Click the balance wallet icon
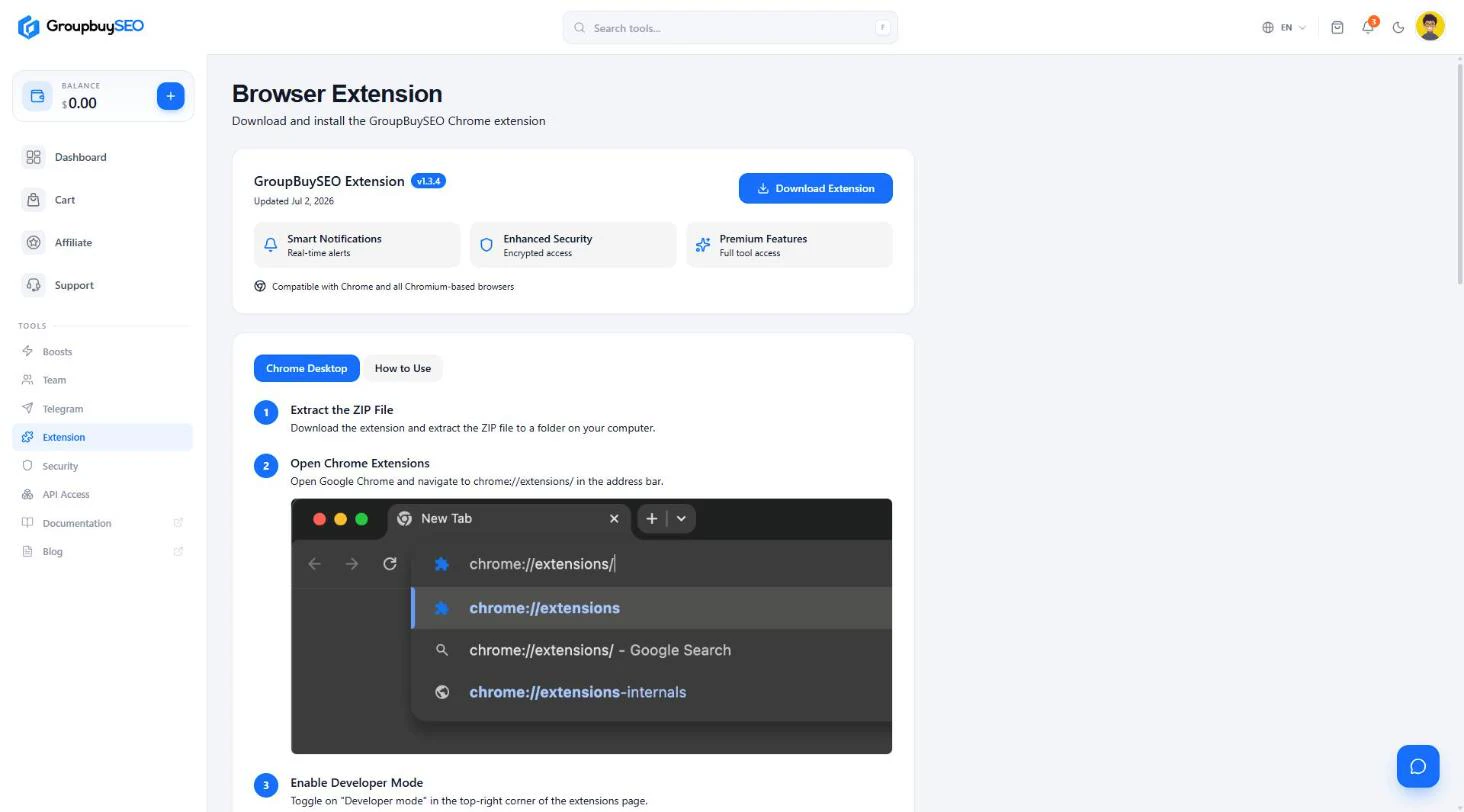 click(37, 96)
